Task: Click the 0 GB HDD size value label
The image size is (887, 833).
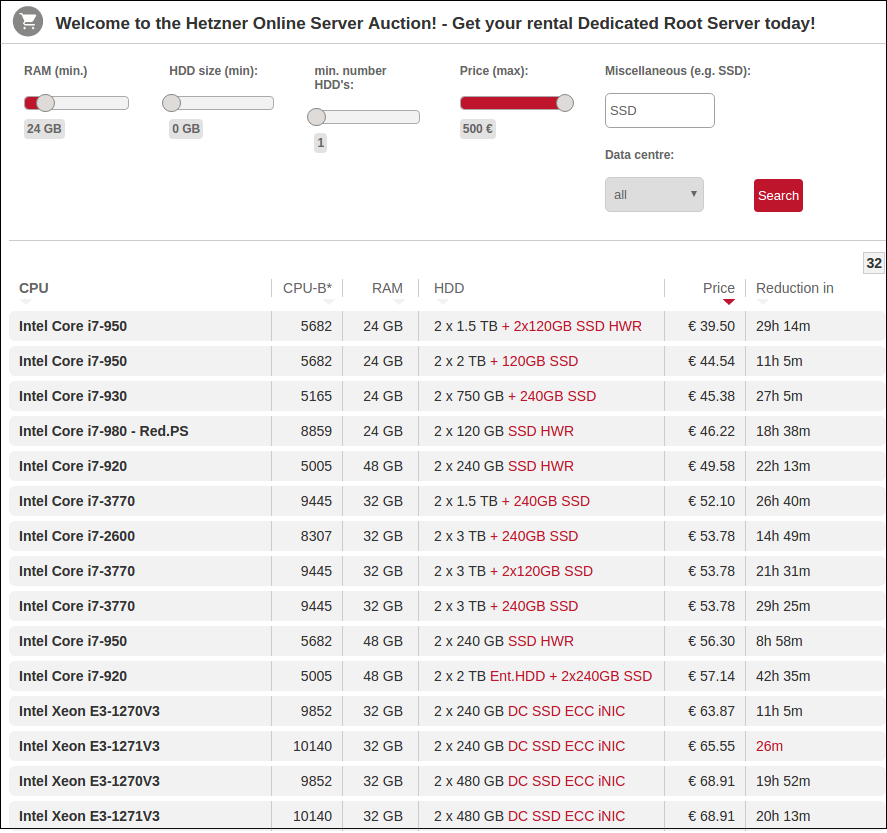Action: 186,129
